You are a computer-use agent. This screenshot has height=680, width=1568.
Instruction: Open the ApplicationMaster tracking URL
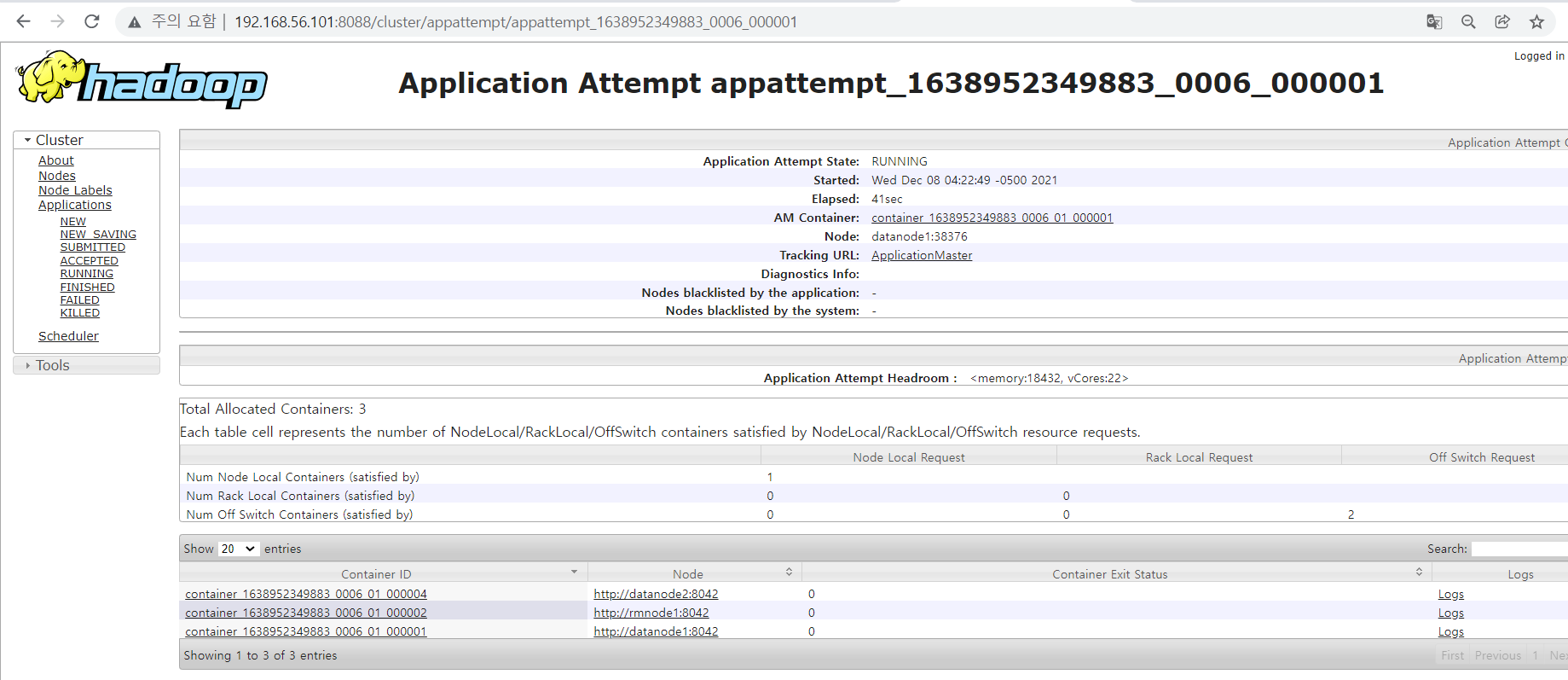pyautogui.click(x=922, y=255)
